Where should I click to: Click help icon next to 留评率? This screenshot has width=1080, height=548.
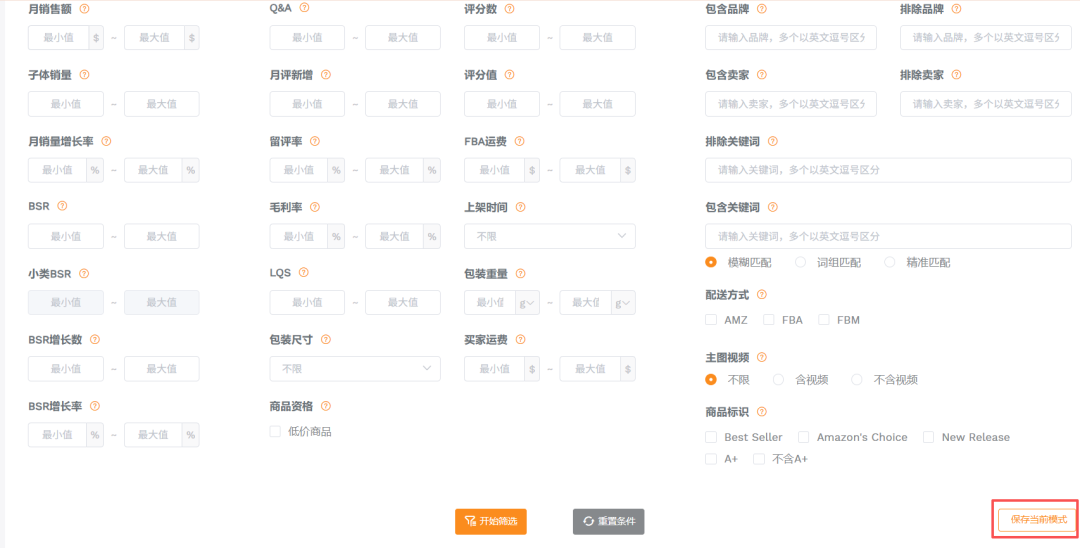pos(315,140)
